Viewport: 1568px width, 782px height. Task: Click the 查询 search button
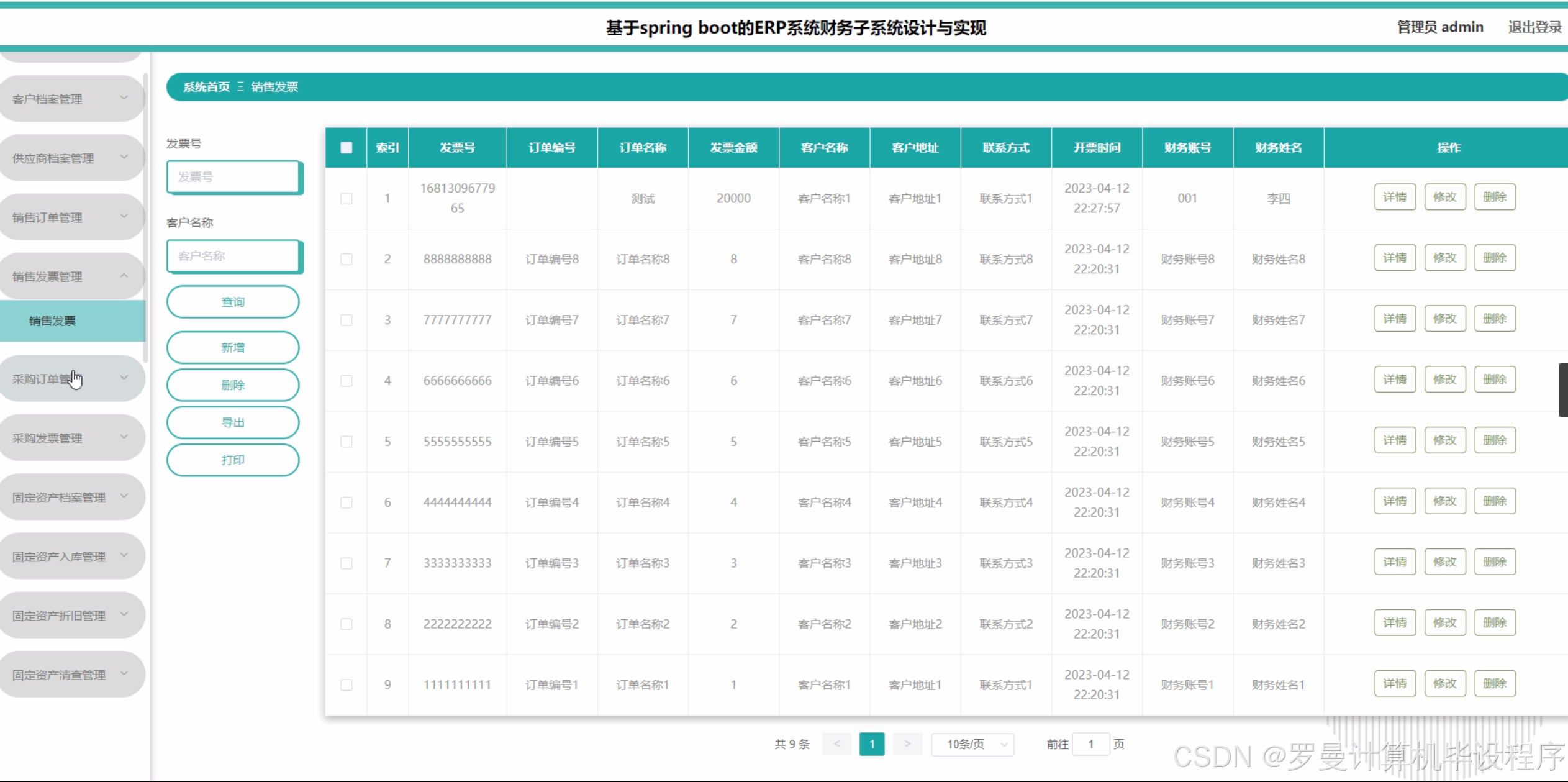point(232,301)
